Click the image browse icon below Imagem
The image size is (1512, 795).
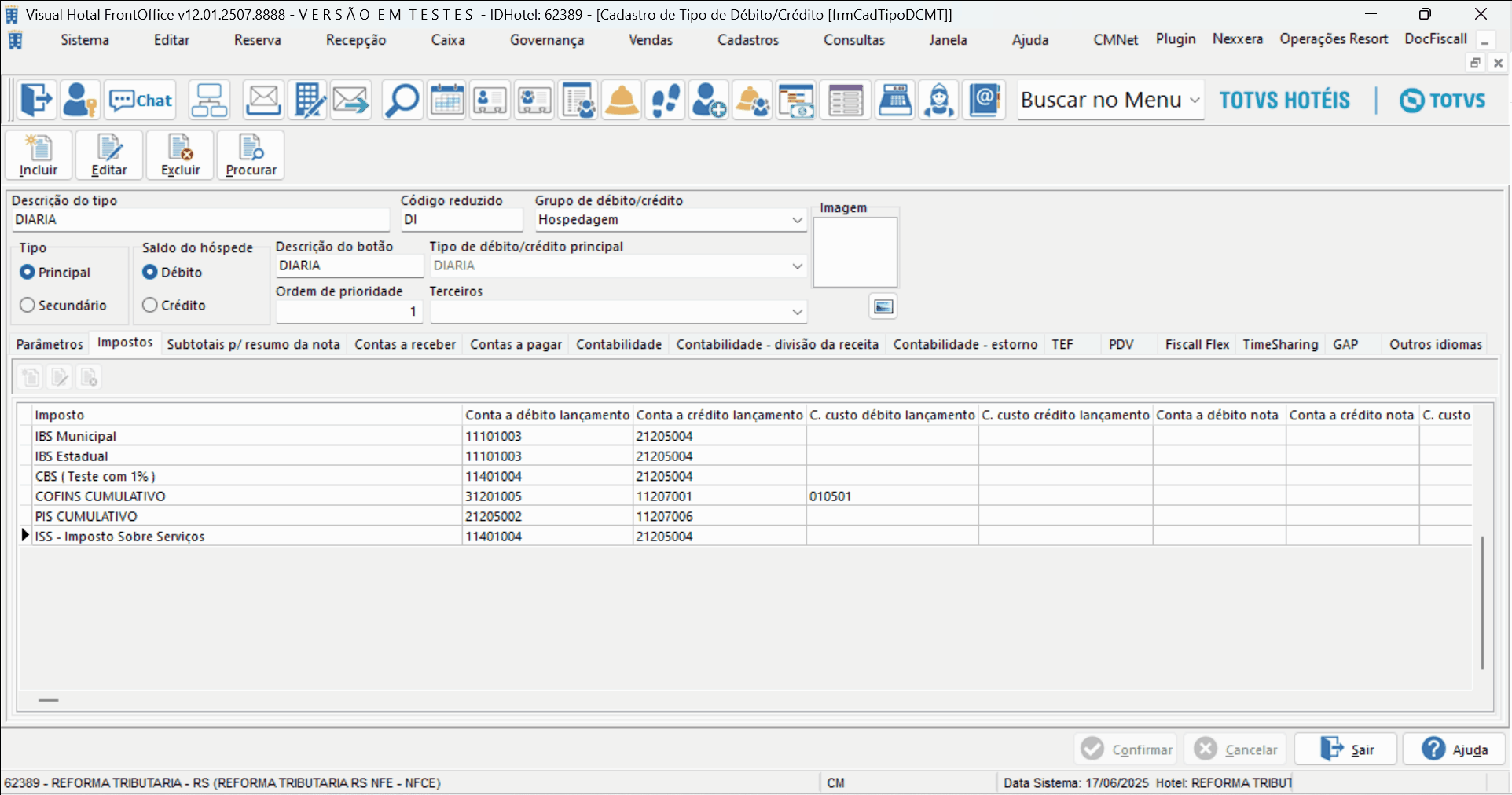(x=883, y=306)
